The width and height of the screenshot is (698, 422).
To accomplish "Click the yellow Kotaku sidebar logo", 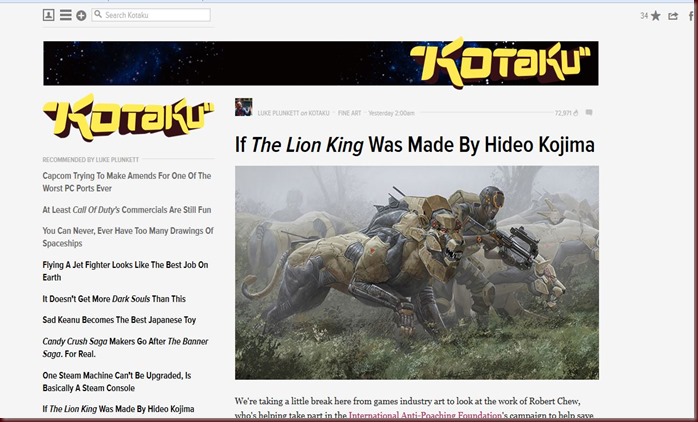I will pyautogui.click(x=128, y=118).
